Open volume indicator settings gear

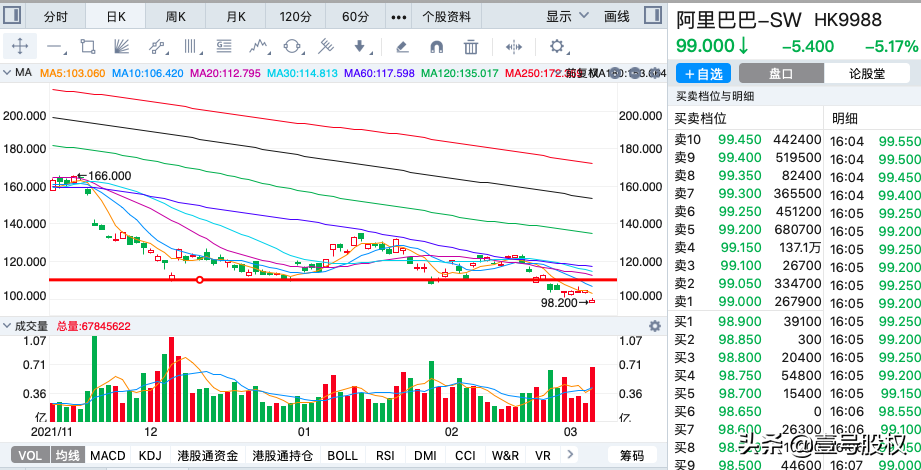pos(654,325)
